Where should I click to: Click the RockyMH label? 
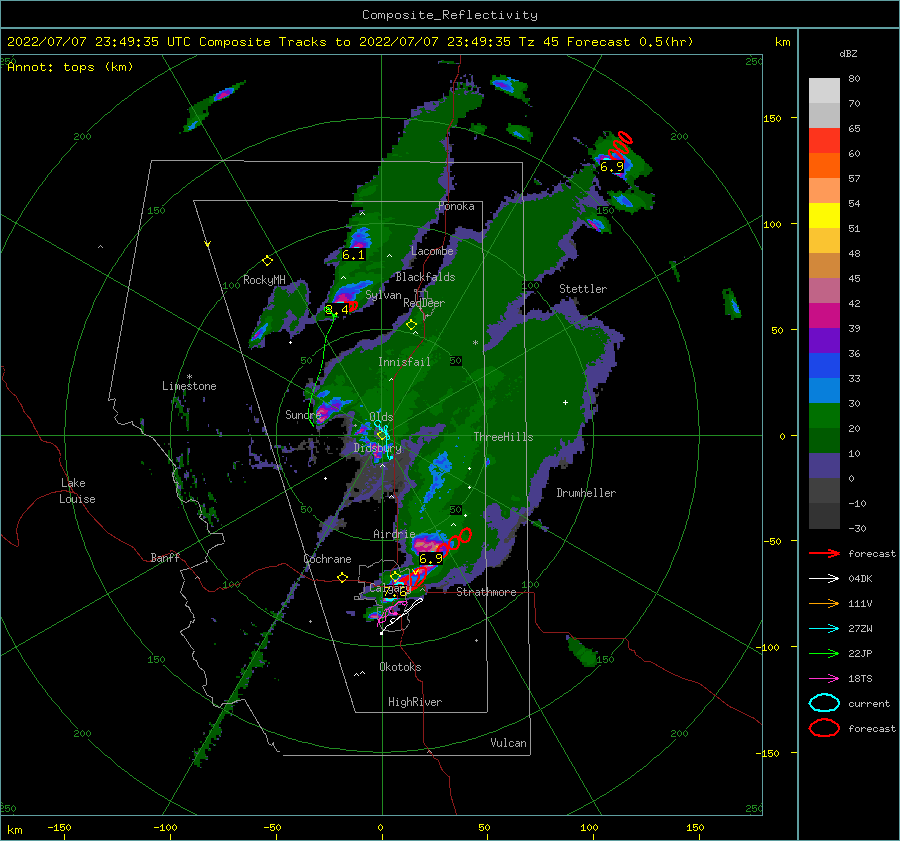[x=264, y=280]
